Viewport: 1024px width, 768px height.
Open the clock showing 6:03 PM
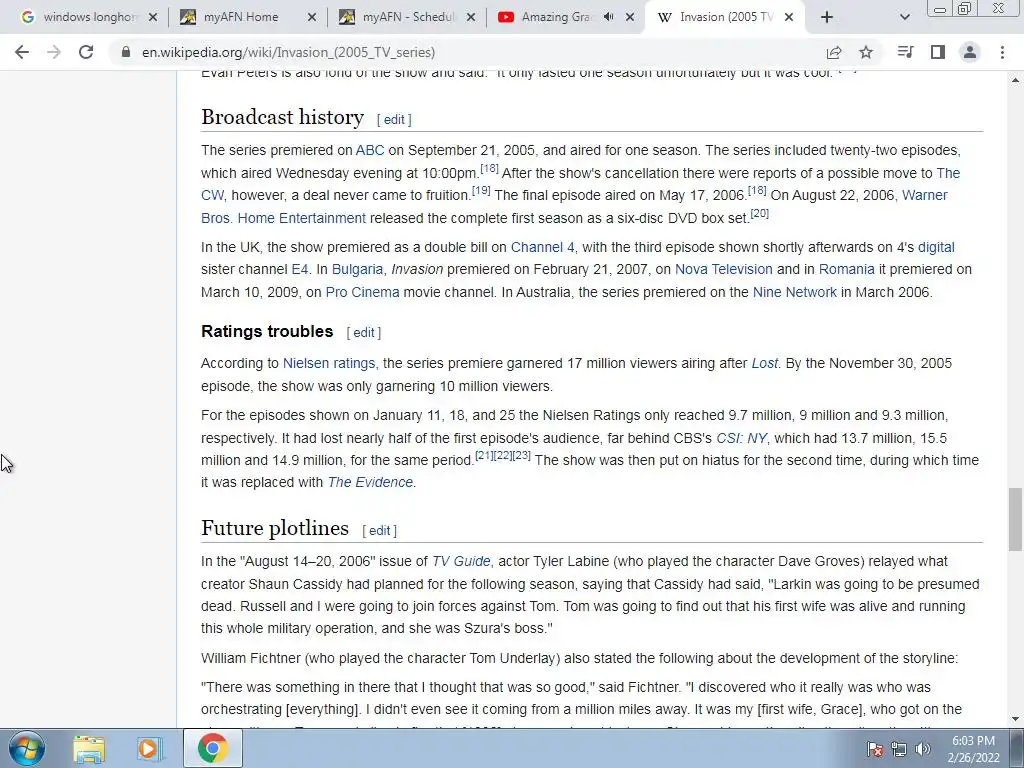[973, 749]
